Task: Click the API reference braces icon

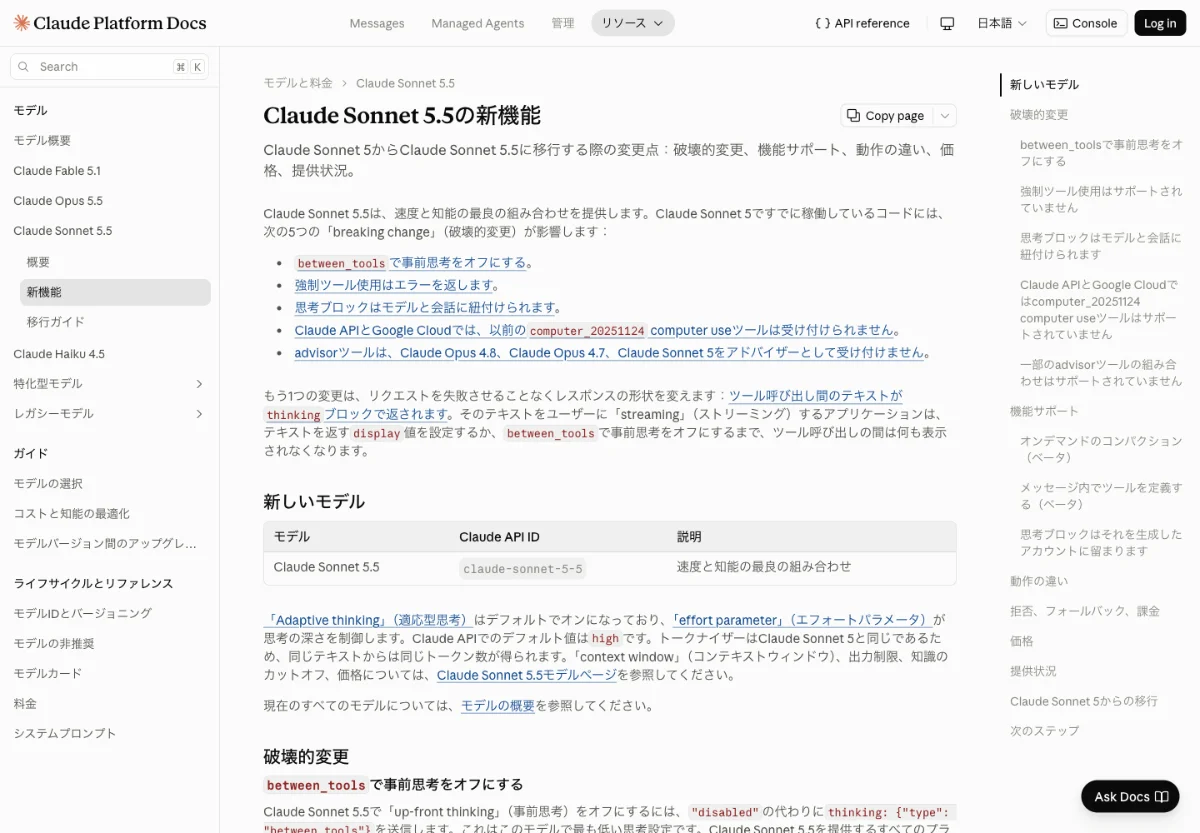Action: tap(822, 23)
